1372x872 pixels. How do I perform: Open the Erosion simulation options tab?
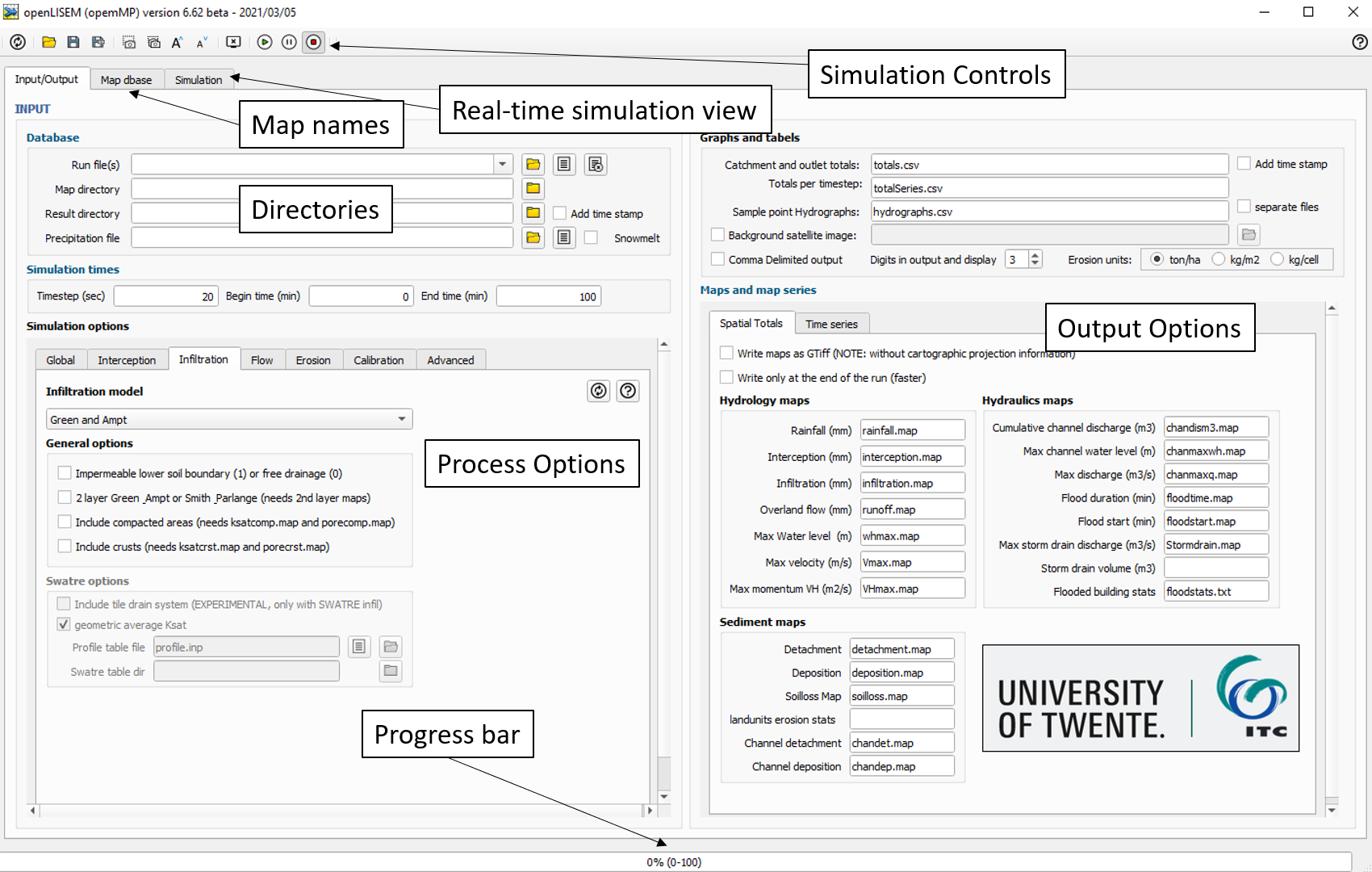[x=313, y=360]
